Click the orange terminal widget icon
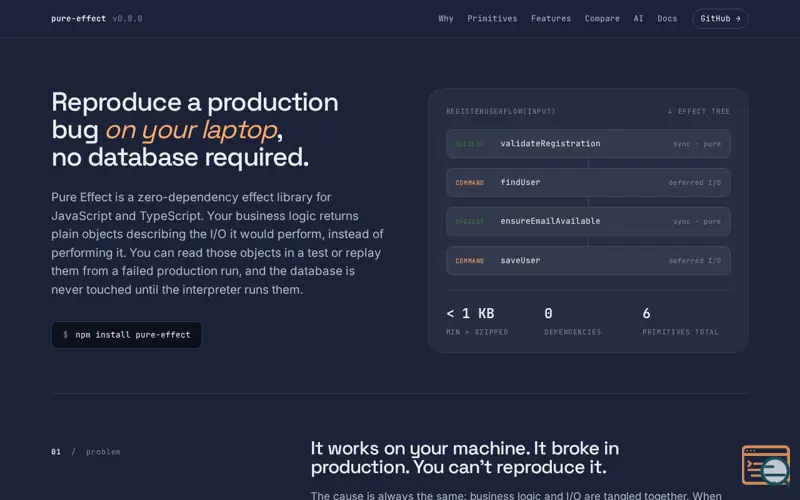Screen dimensions: 800x500 765,465
